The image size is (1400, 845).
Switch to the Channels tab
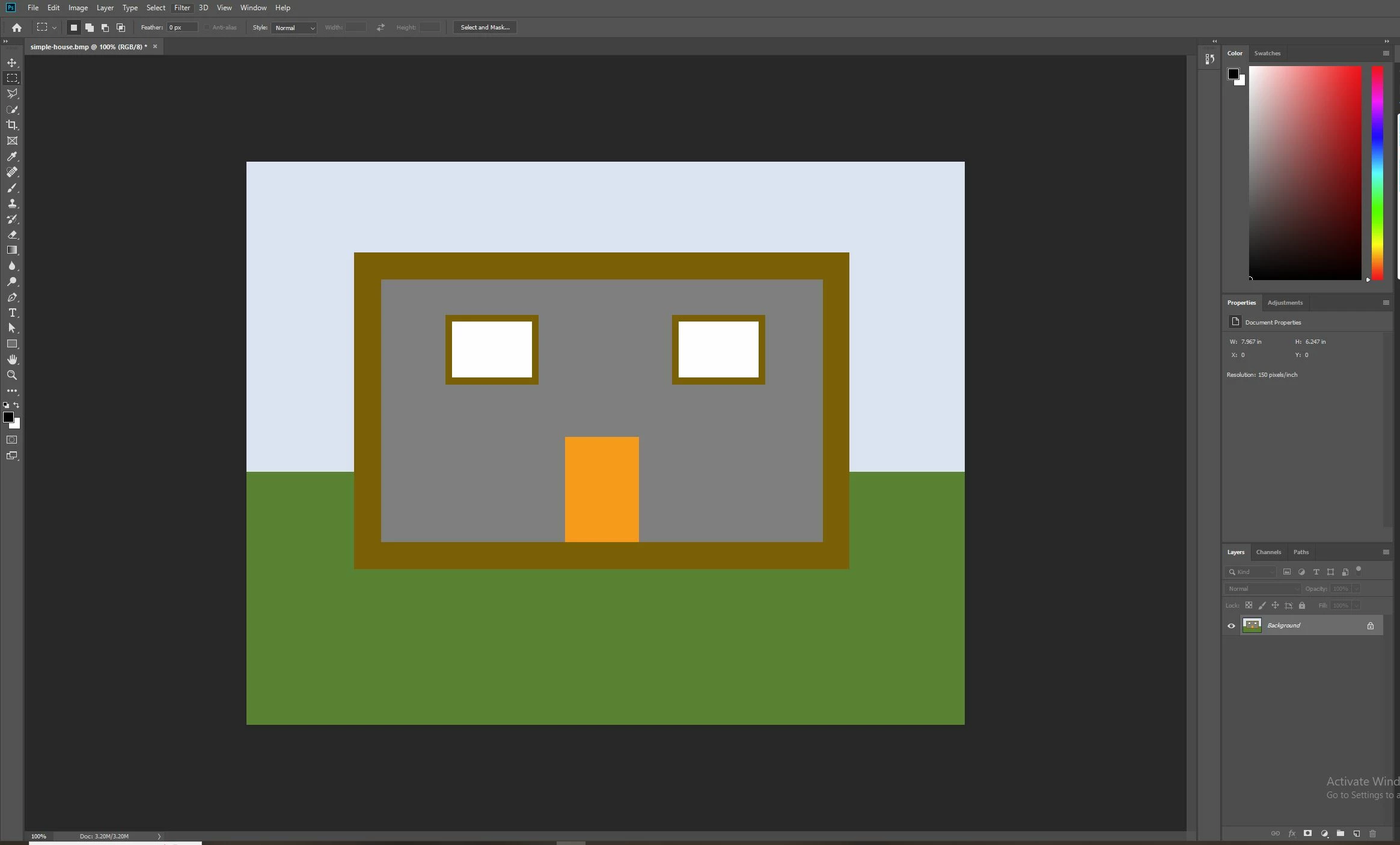pos(1268,552)
